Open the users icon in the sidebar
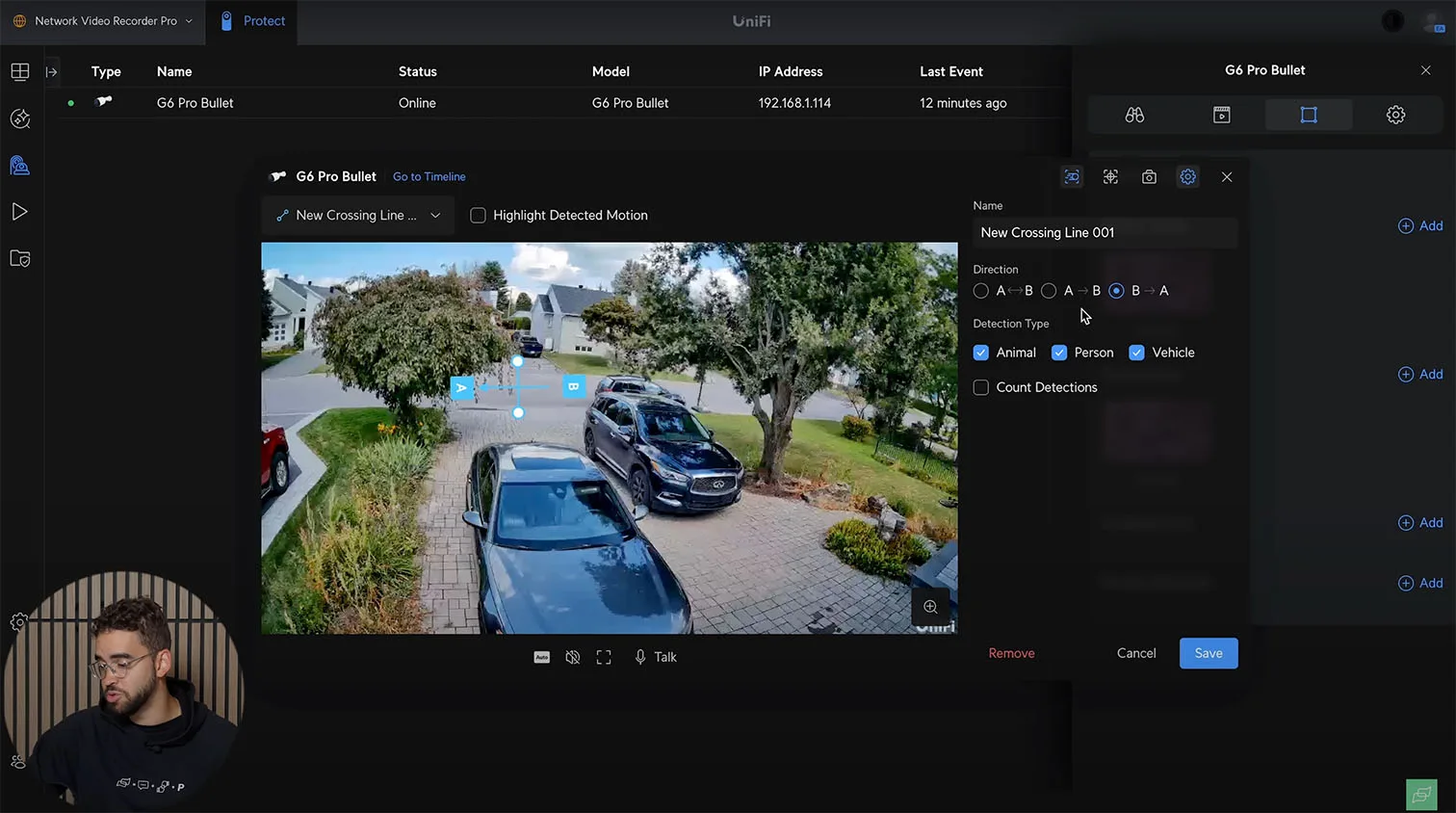Image resolution: width=1456 pixels, height=813 pixels. tap(18, 761)
